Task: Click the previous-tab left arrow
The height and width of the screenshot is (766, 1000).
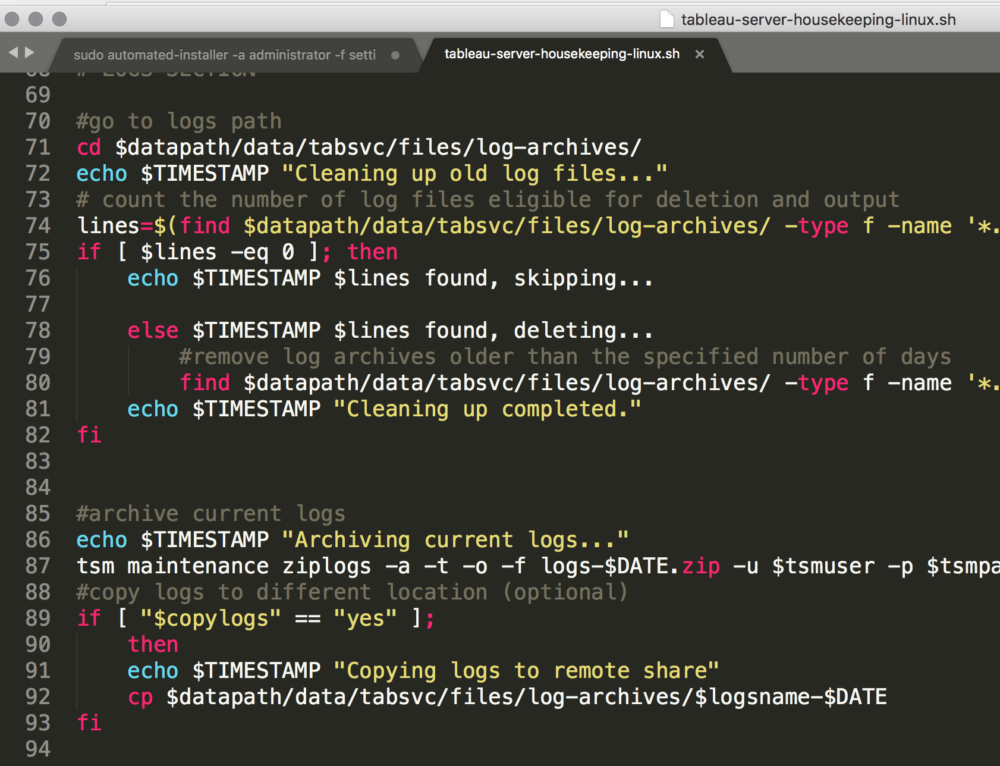Action: tap(13, 53)
